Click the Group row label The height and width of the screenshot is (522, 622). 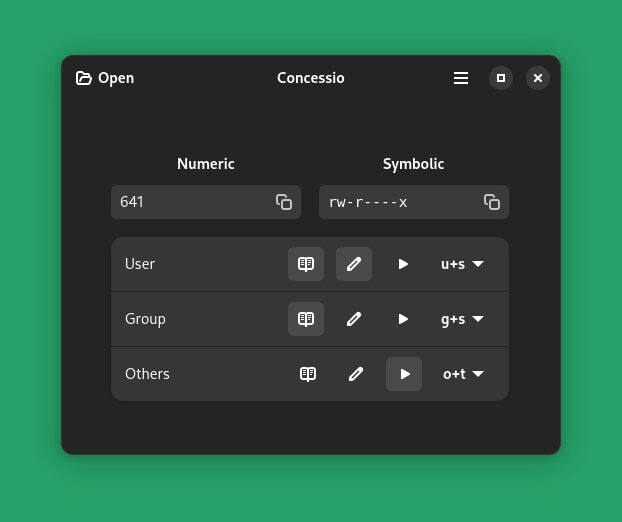[145, 319]
